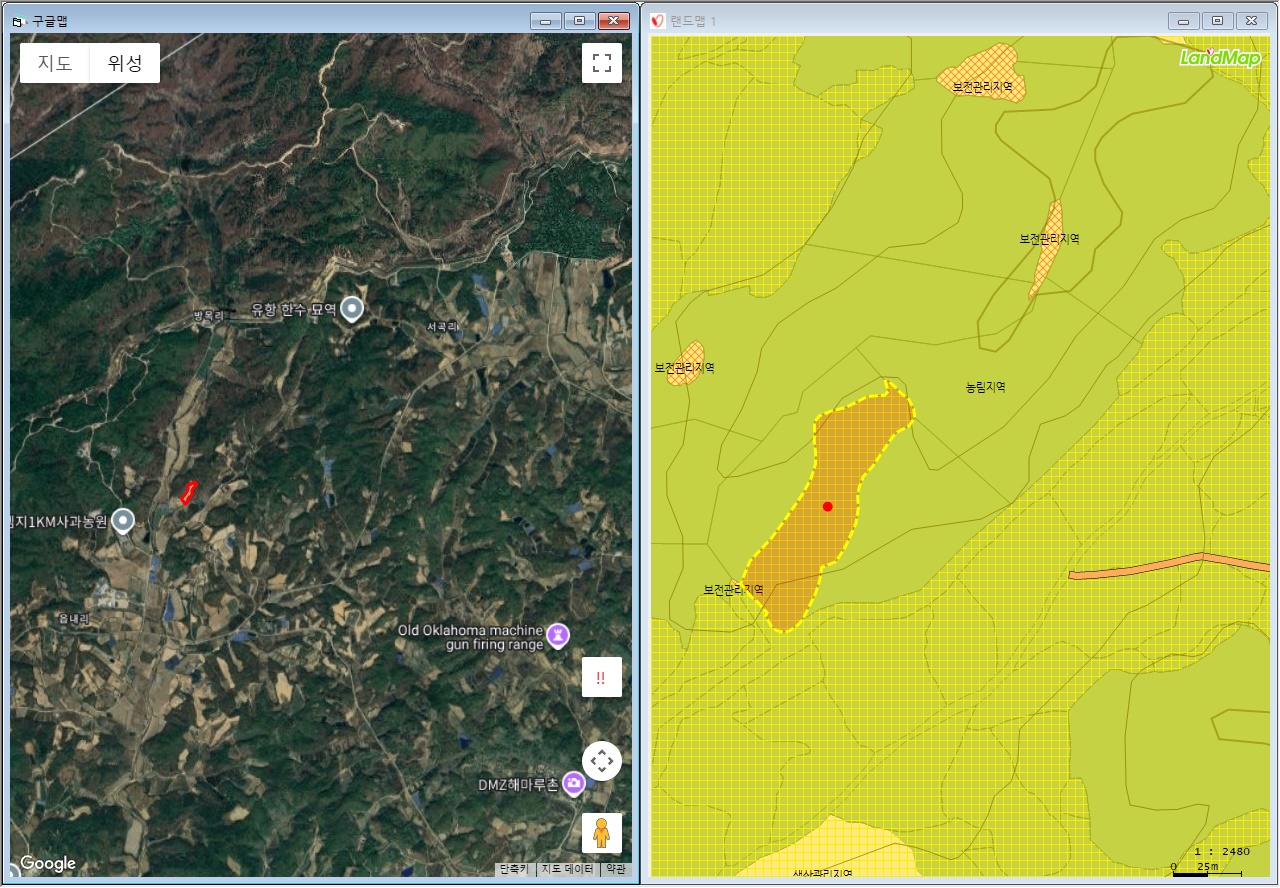Click the 농림지역 zone label
Viewport: 1280px width, 888px height.
tap(985, 387)
